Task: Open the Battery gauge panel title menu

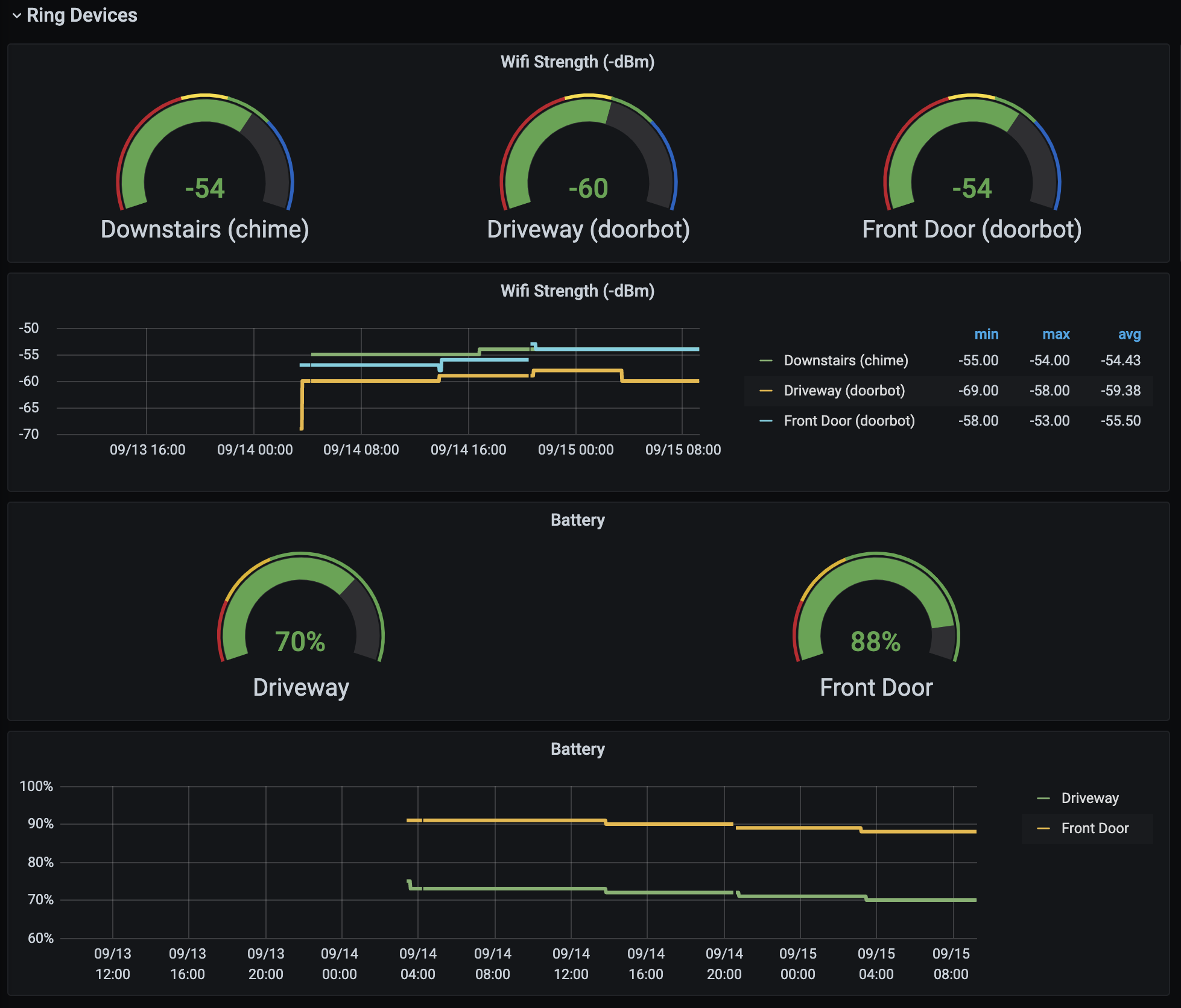Action: coord(577,520)
